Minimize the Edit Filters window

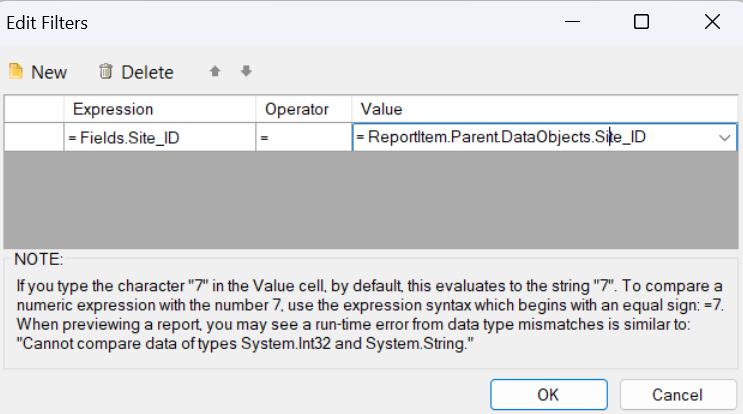(573, 21)
